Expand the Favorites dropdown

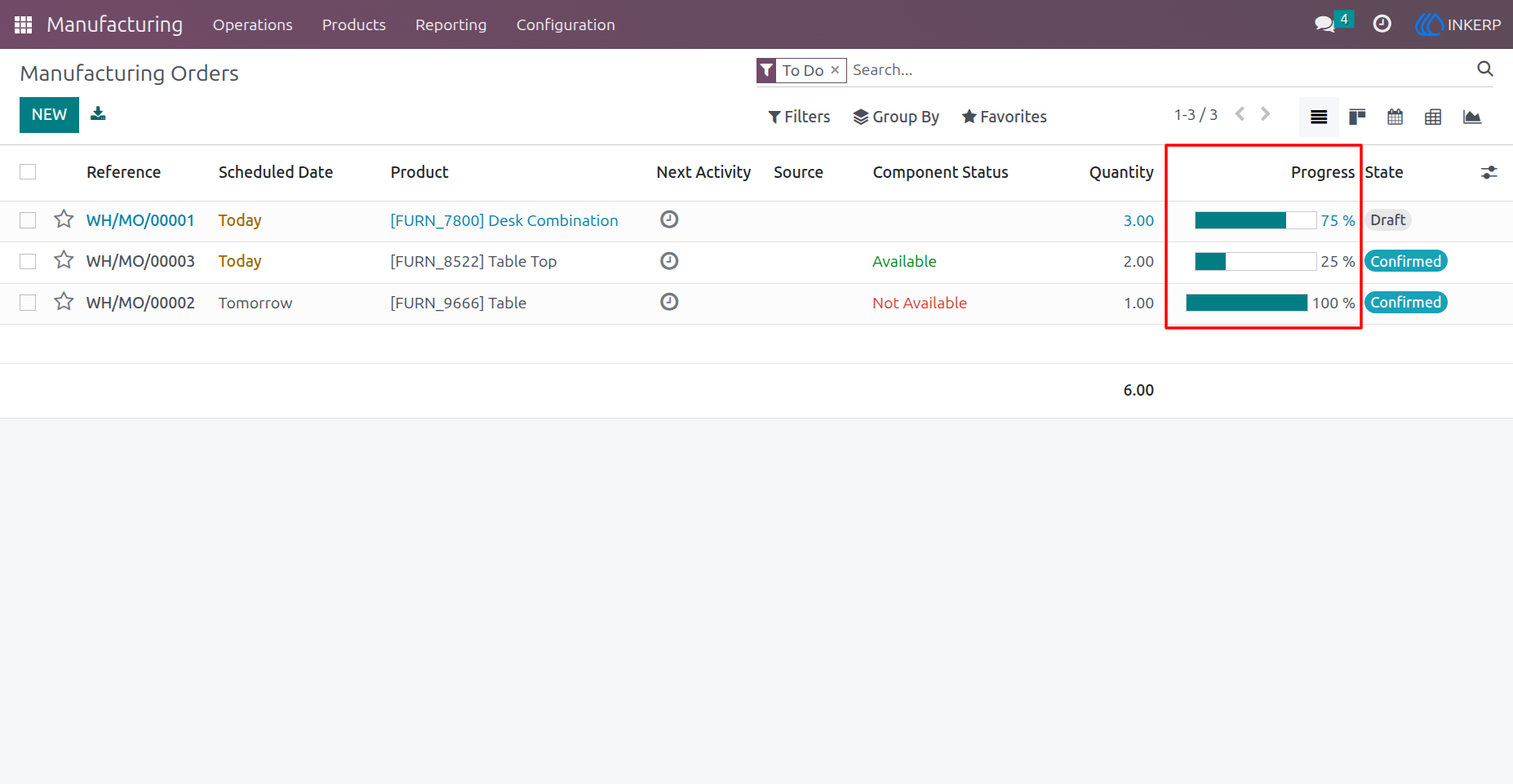[1004, 117]
